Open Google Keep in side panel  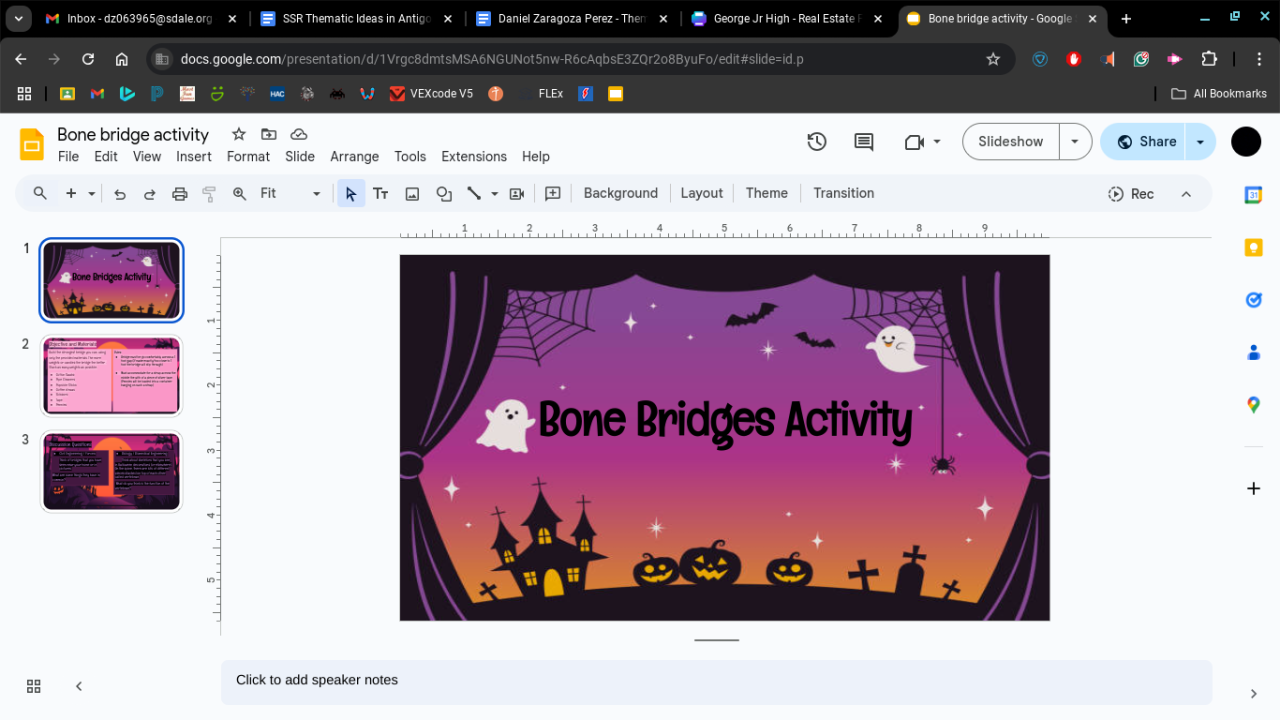pyautogui.click(x=1253, y=248)
